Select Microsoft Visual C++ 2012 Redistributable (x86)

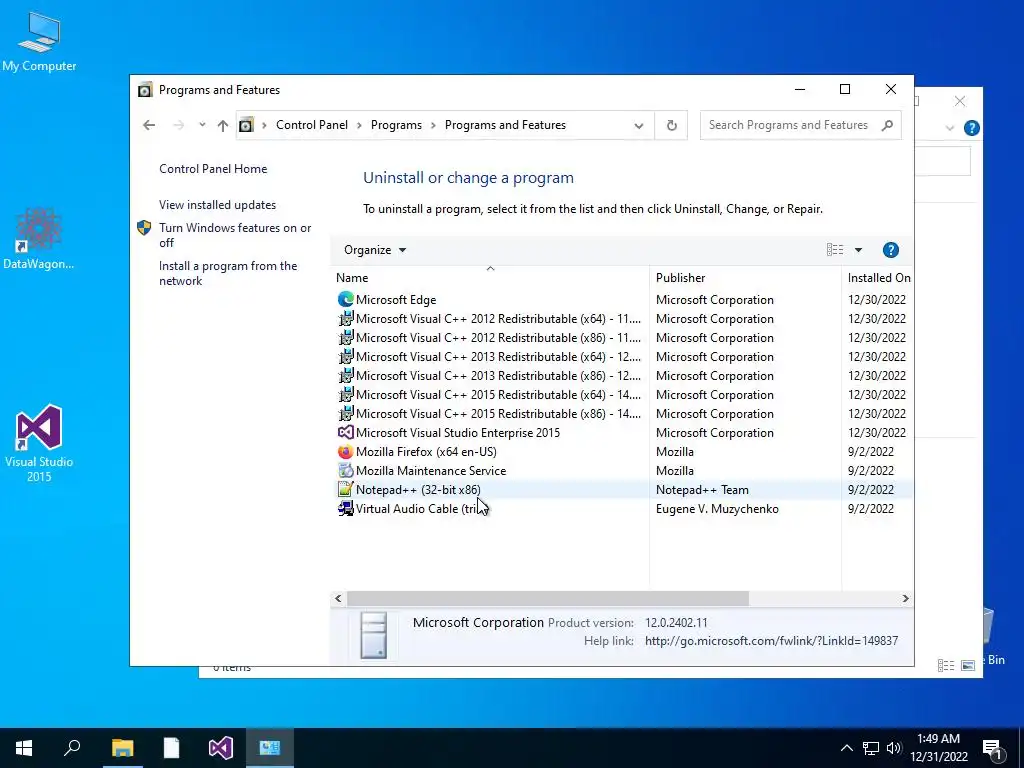(498, 338)
